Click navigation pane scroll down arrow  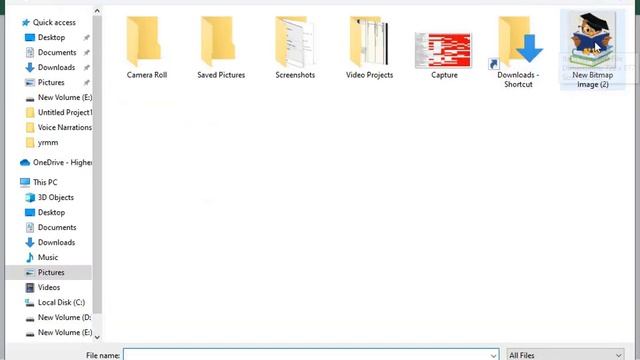[97, 337]
